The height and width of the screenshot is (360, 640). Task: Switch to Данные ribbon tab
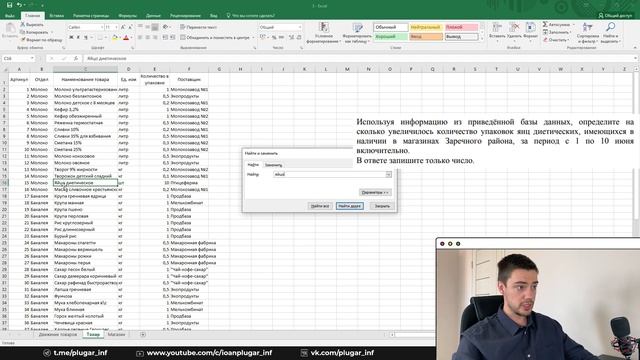tap(153, 16)
